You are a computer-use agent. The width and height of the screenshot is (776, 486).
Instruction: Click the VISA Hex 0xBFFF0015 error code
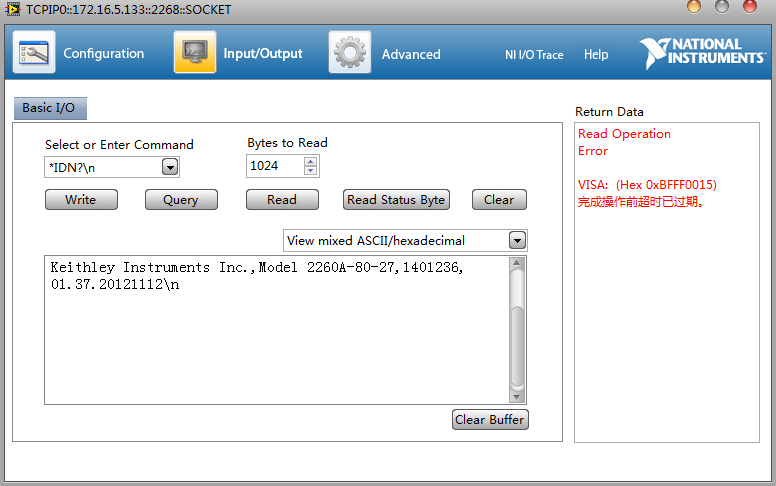pos(647,185)
